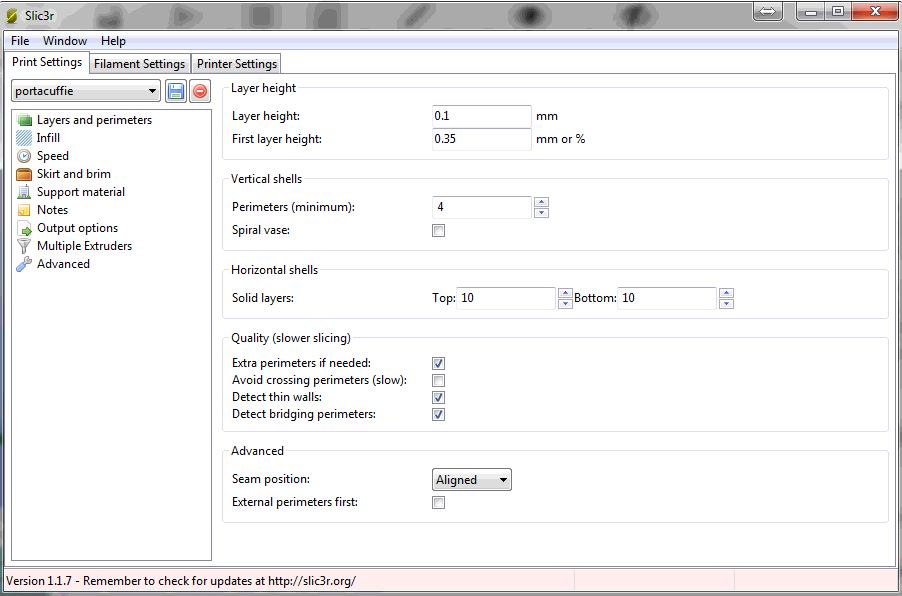The height and width of the screenshot is (596, 902).
Task: Toggle Detect thin walls checkbox
Action: (438, 398)
